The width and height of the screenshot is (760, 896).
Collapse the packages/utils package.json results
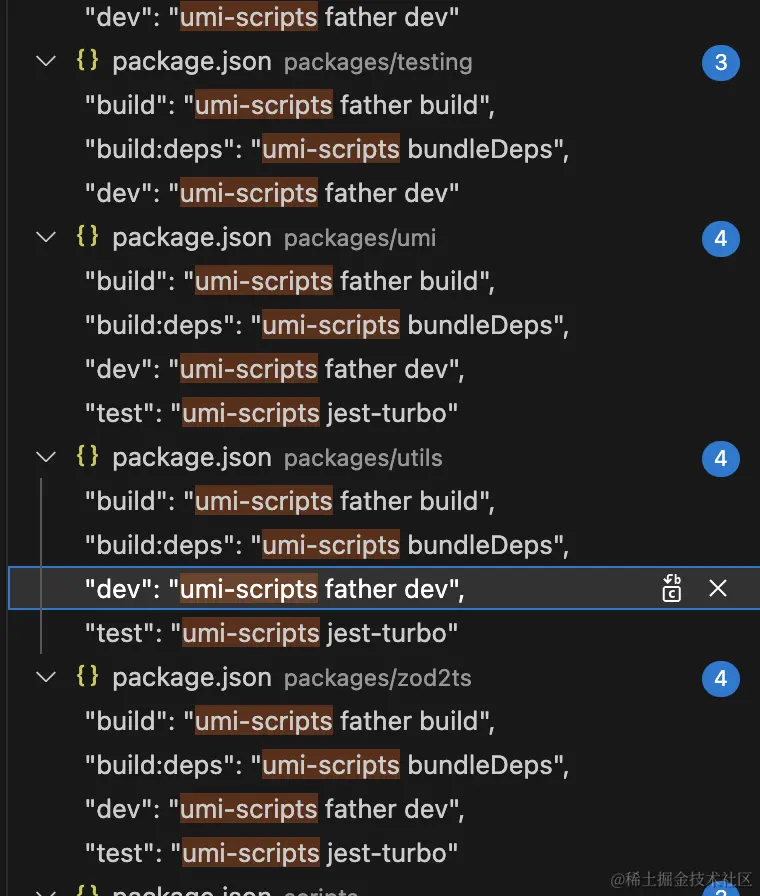(x=46, y=457)
